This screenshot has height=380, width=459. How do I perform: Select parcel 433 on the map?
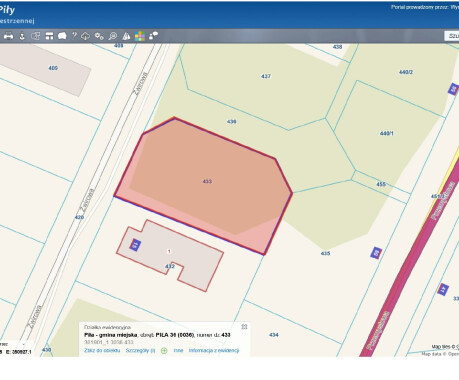coord(207,181)
